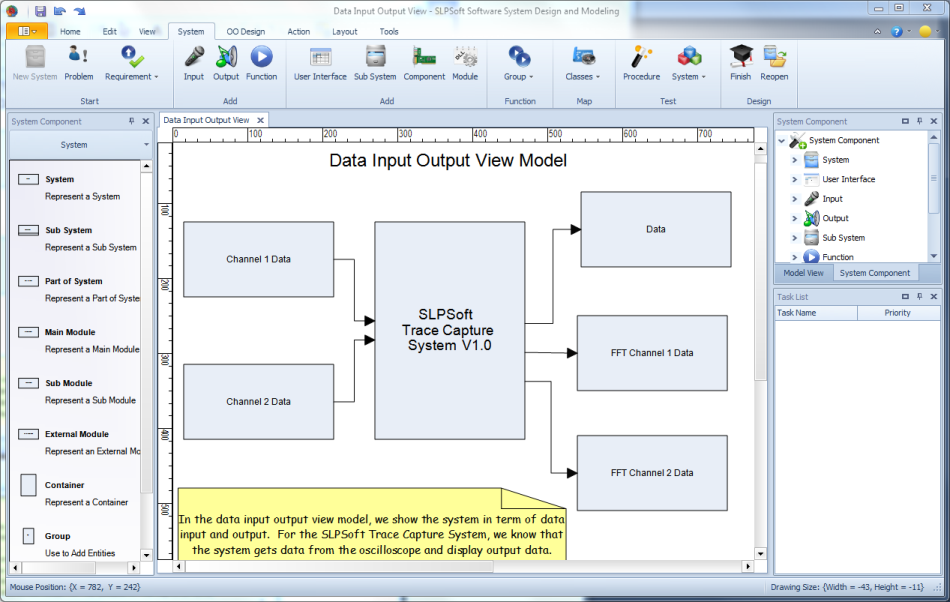Open the Tools ribbon tab
The image size is (950, 602).
pos(389,31)
